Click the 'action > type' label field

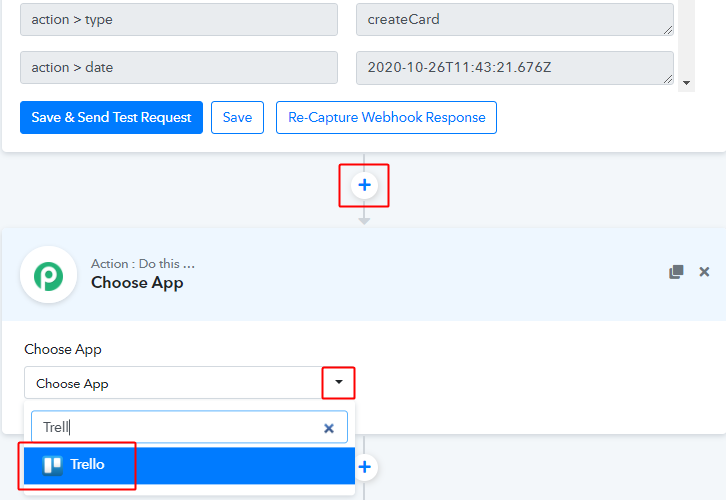[x=179, y=20]
